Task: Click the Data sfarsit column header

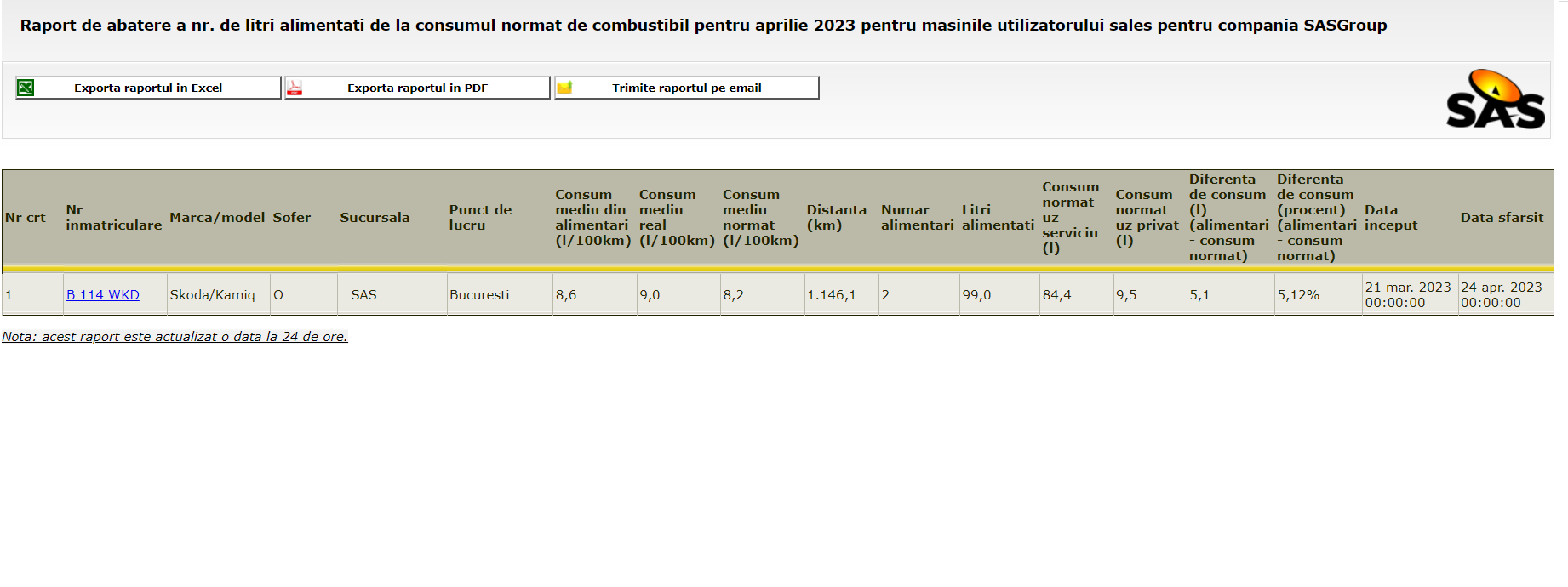Action: pyautogui.click(x=1502, y=218)
